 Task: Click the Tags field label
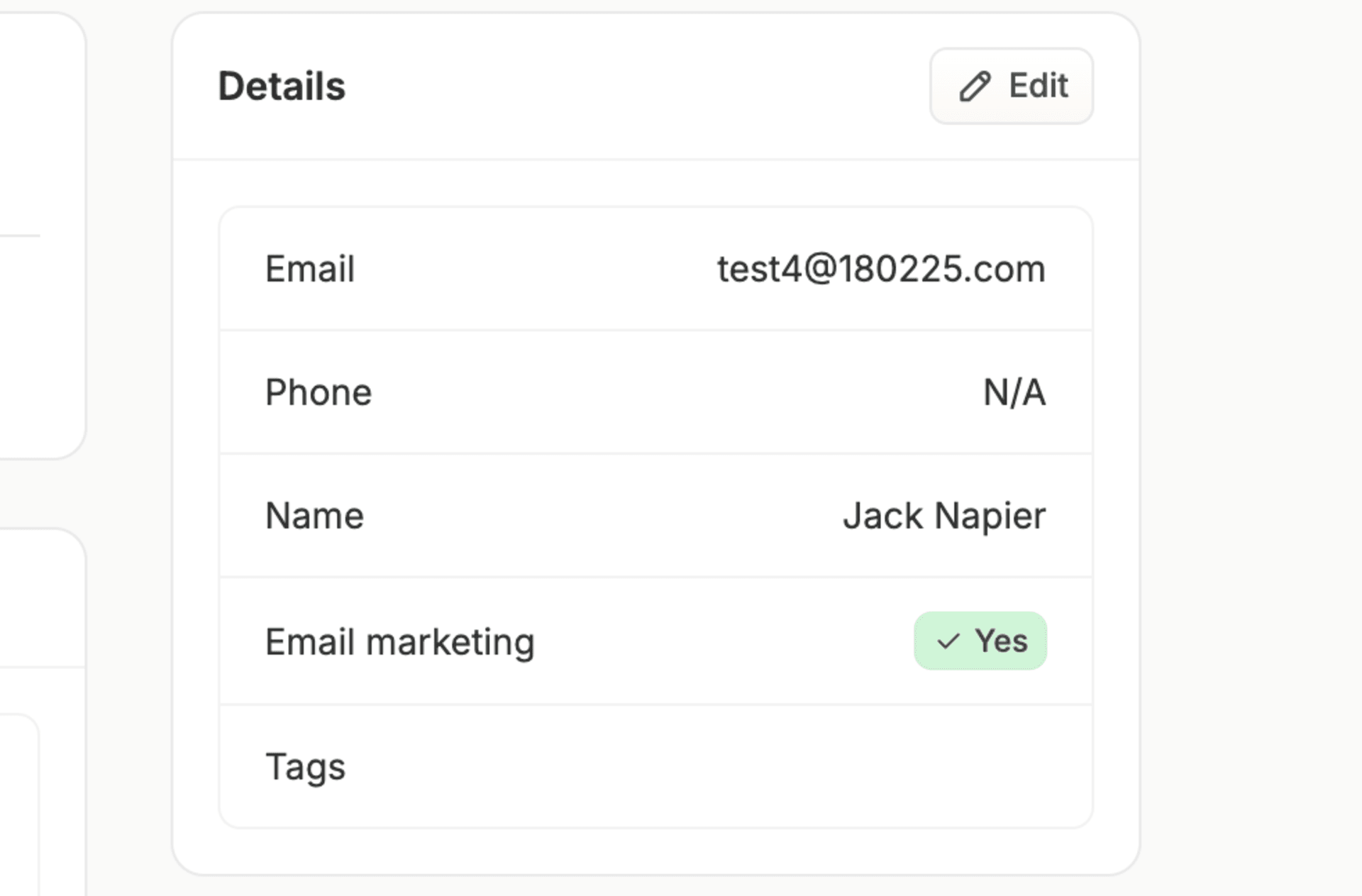point(305,767)
